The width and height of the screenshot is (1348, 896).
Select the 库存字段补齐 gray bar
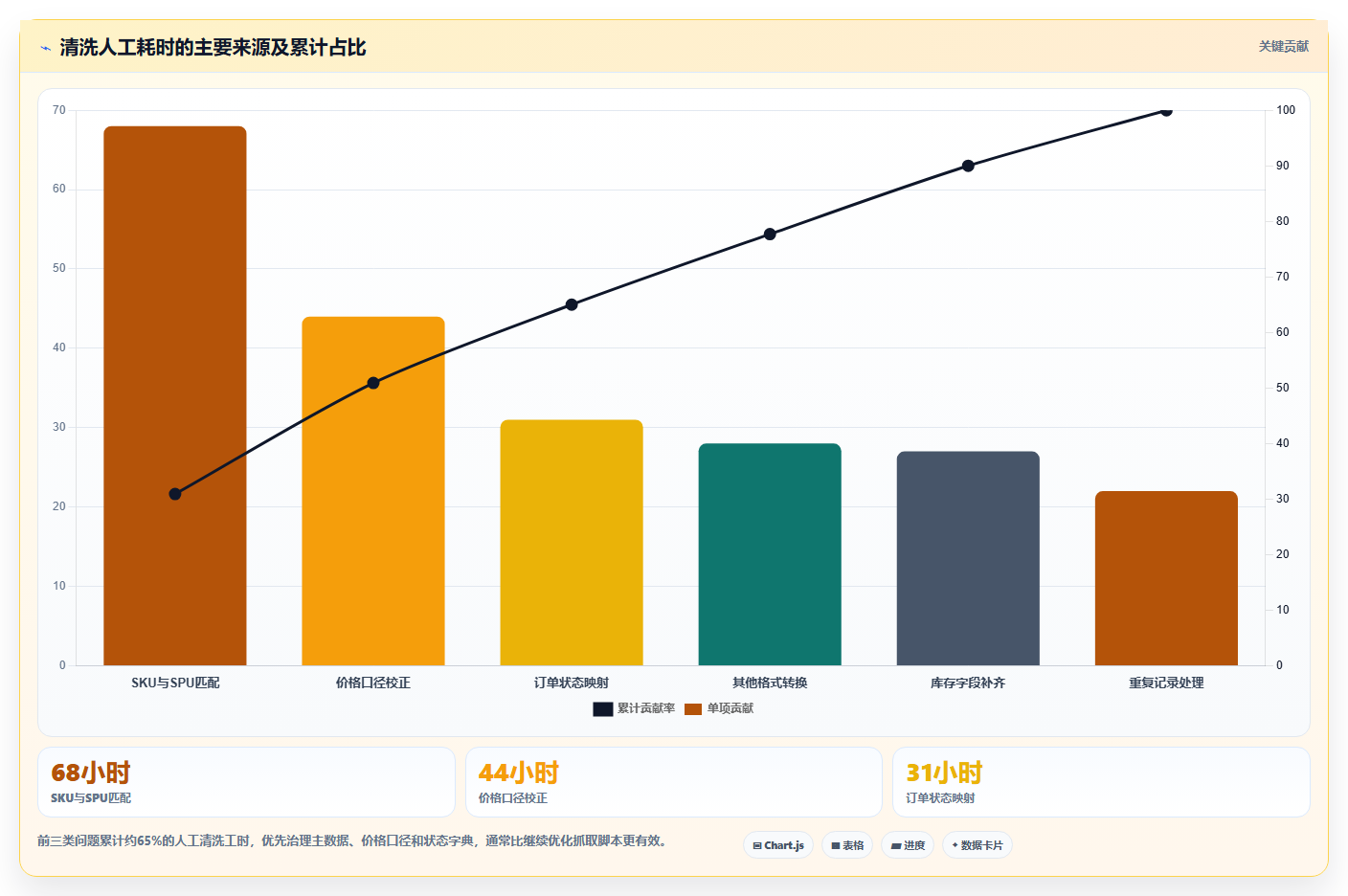point(968,558)
